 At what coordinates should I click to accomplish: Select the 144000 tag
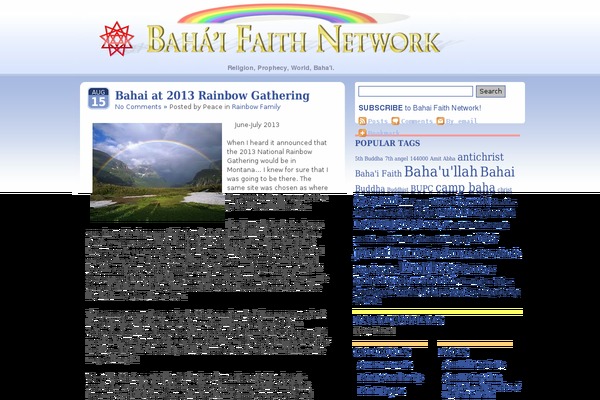[419, 158]
